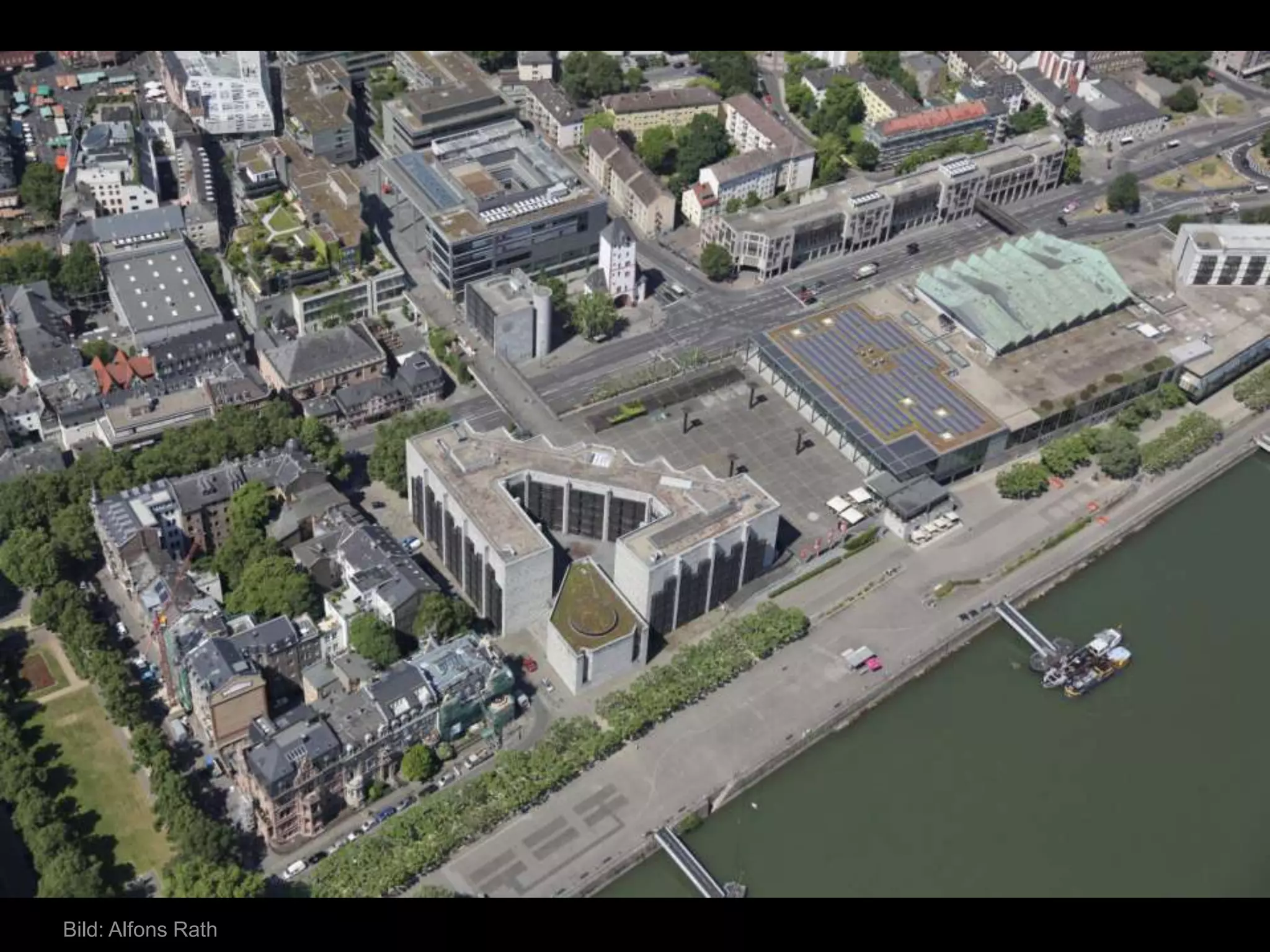Click the grey cylindrical concrete tower
Viewport: 1270px width, 952px height.
541,322
